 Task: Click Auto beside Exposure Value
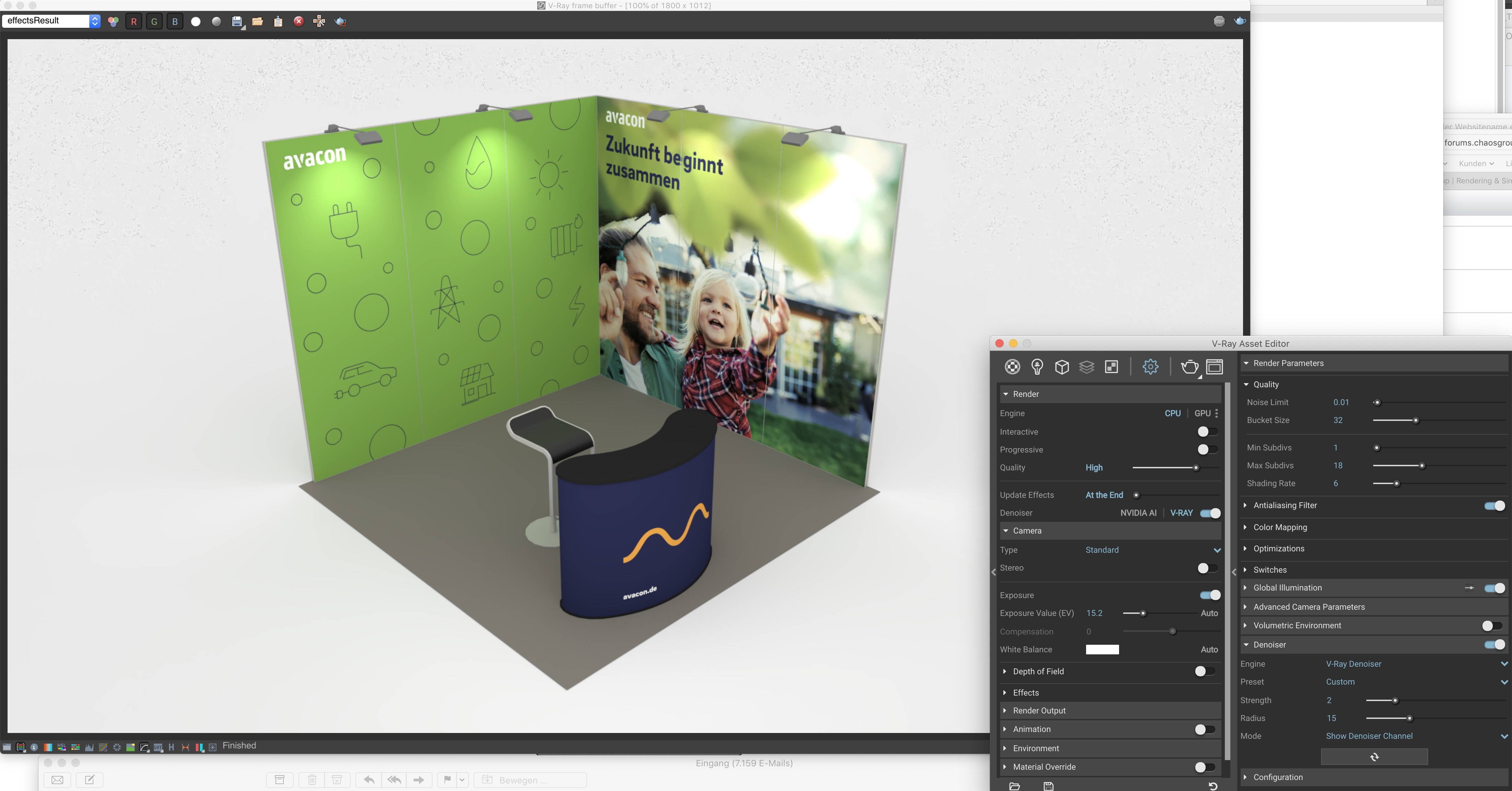pos(1209,613)
